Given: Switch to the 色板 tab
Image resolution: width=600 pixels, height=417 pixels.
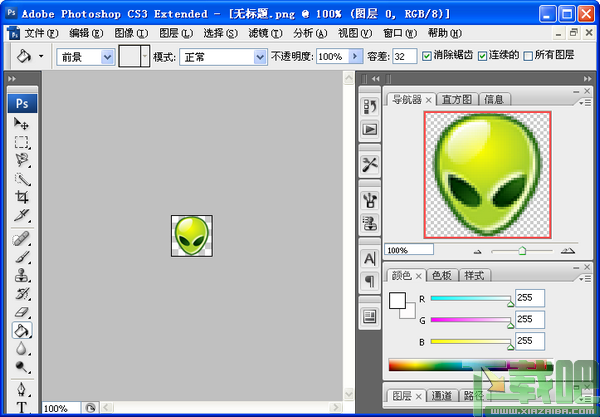Looking at the screenshot, I should 442,275.
